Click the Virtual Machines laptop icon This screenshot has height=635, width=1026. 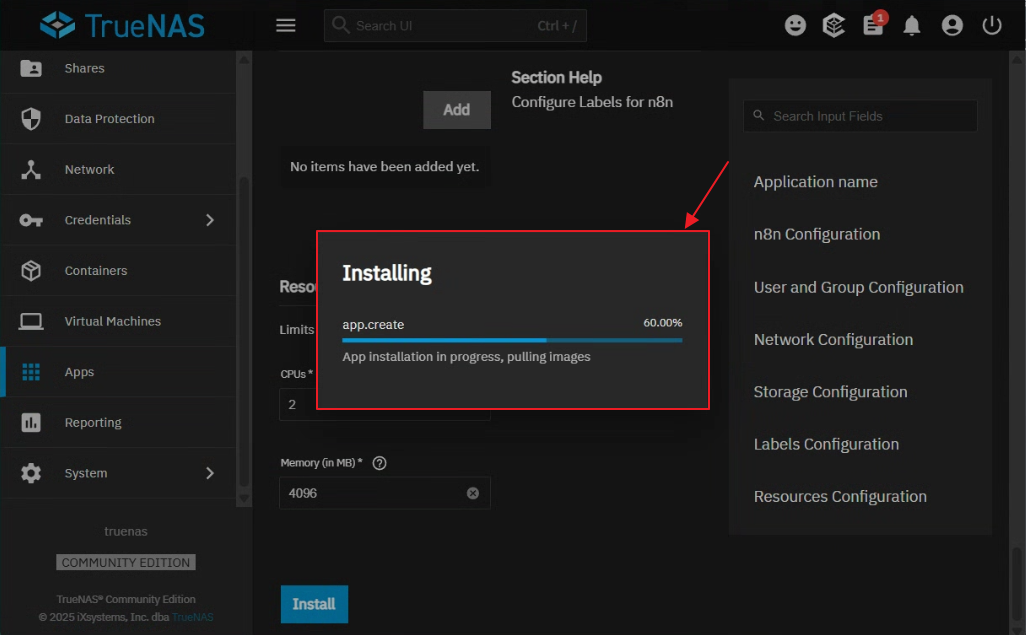click(31, 321)
